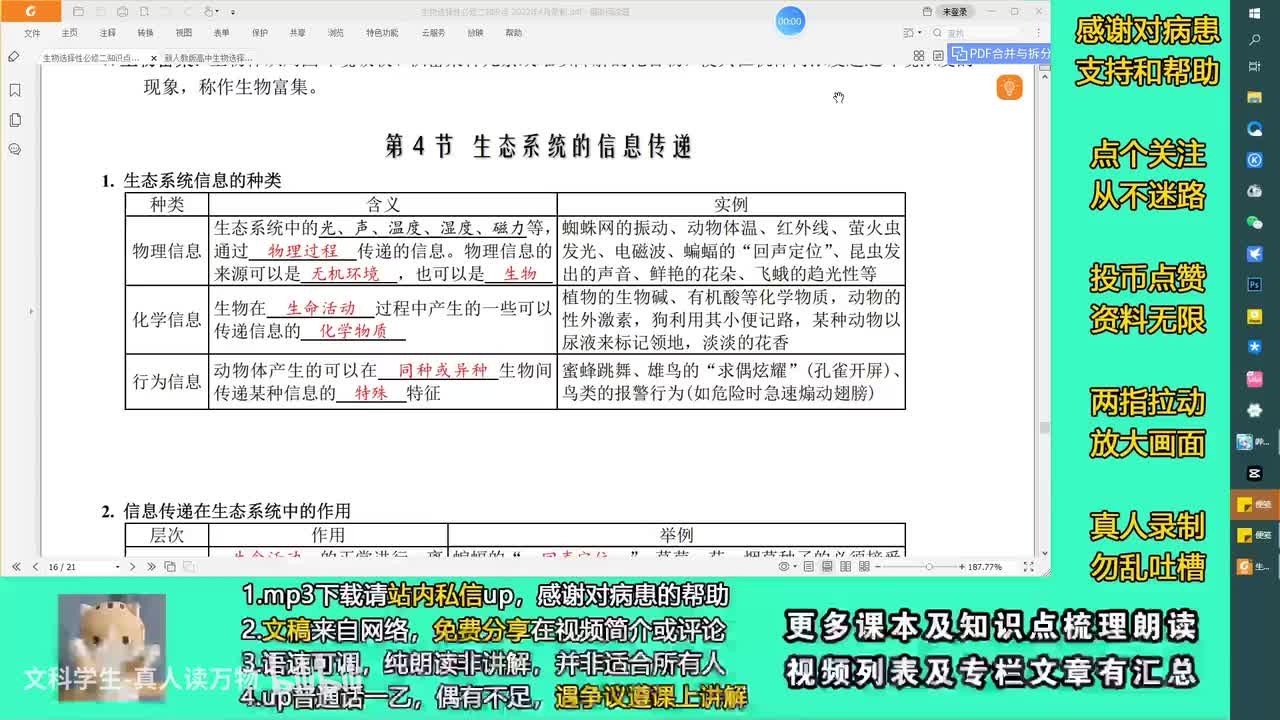Open the eye view-mode dropdown in status bar
The height and width of the screenshot is (720, 1280).
click(787, 567)
